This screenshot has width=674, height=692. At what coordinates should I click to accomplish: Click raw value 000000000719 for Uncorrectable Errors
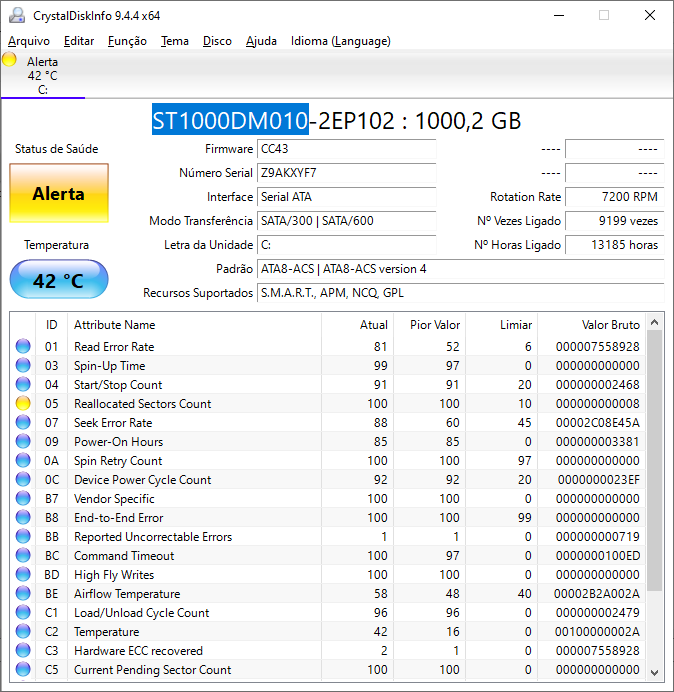point(598,536)
